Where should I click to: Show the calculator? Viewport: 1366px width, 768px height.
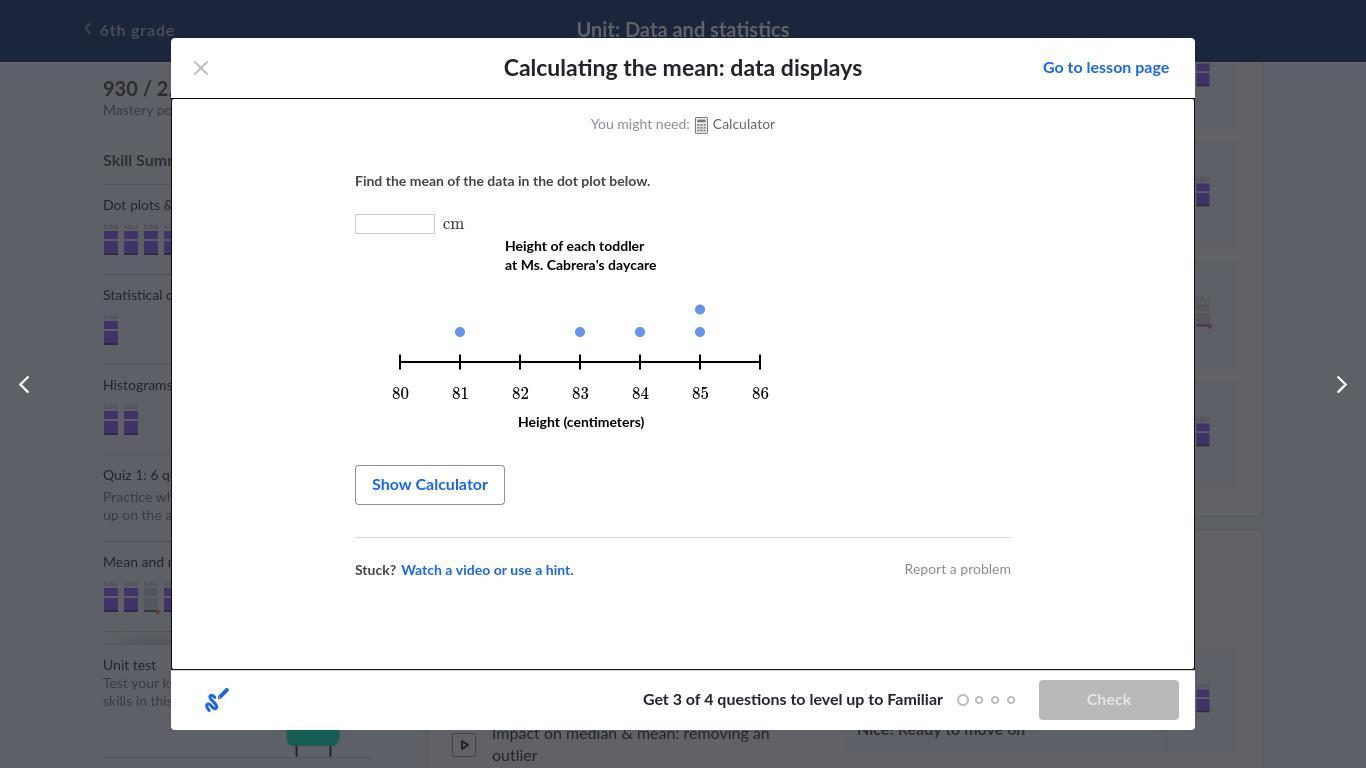[430, 485]
